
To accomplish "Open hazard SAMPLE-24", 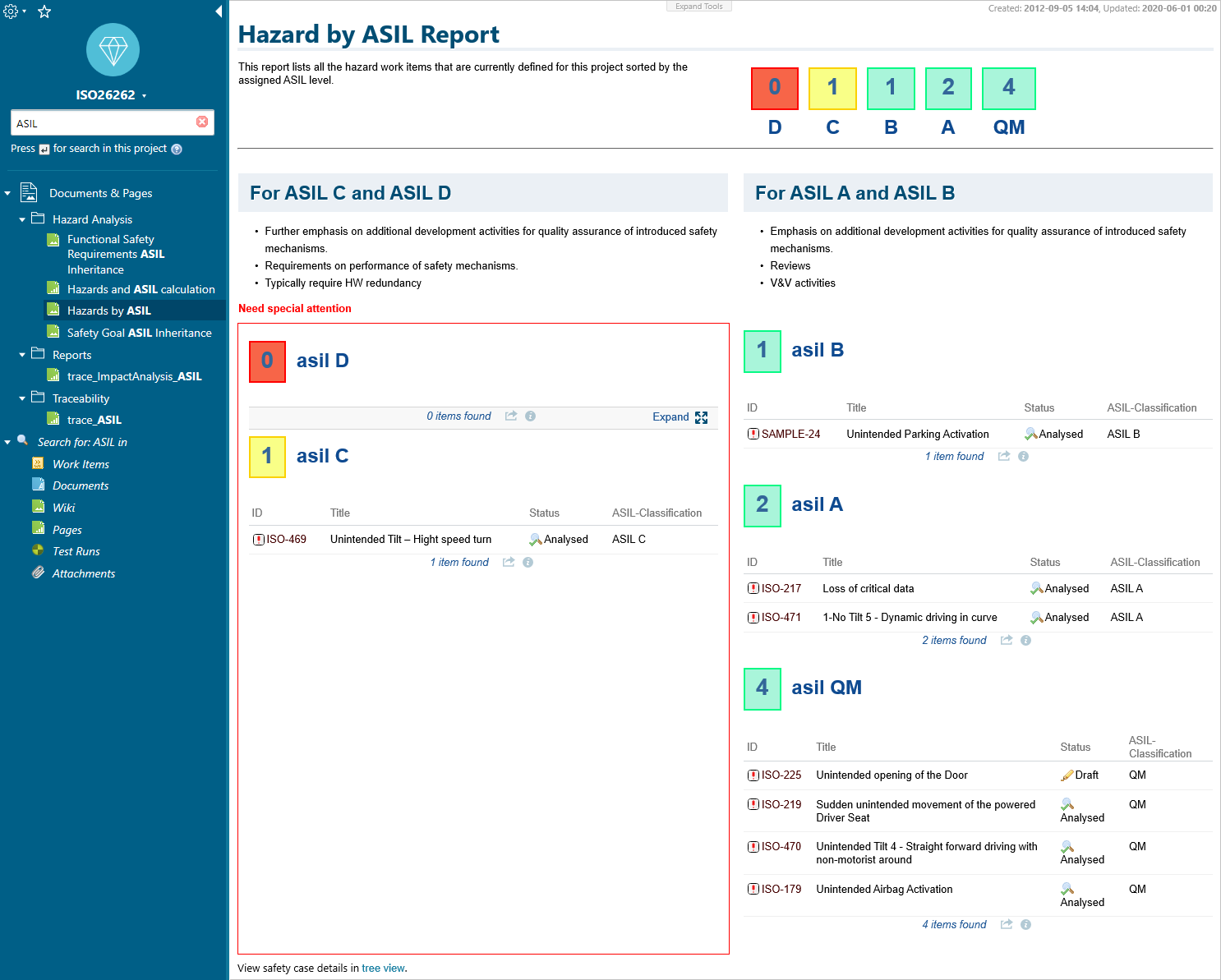I will 790,435.
